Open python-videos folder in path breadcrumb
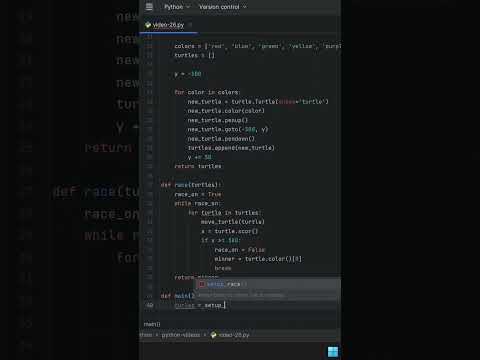 pos(181,335)
